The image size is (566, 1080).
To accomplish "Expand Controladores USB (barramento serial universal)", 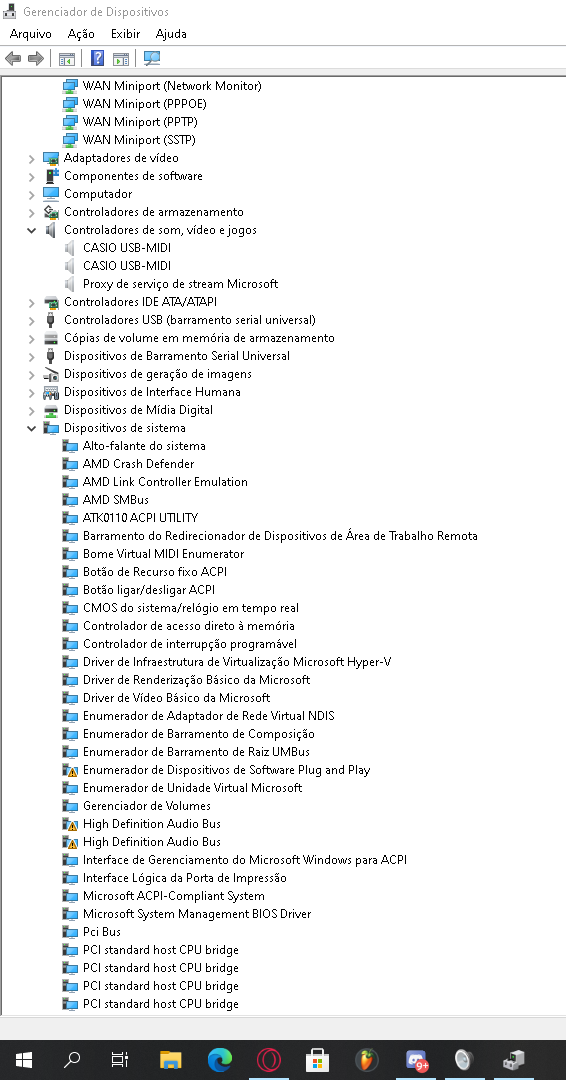I will [x=32, y=320].
